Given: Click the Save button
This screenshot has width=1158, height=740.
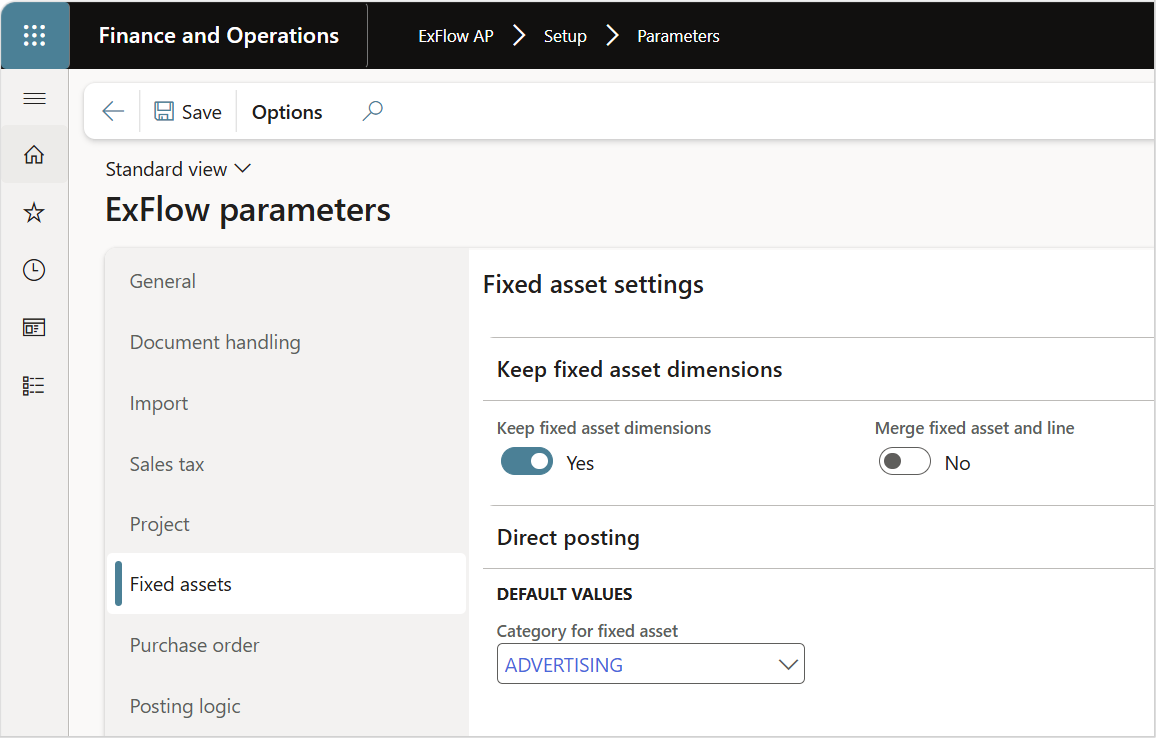Looking at the screenshot, I should 188,112.
